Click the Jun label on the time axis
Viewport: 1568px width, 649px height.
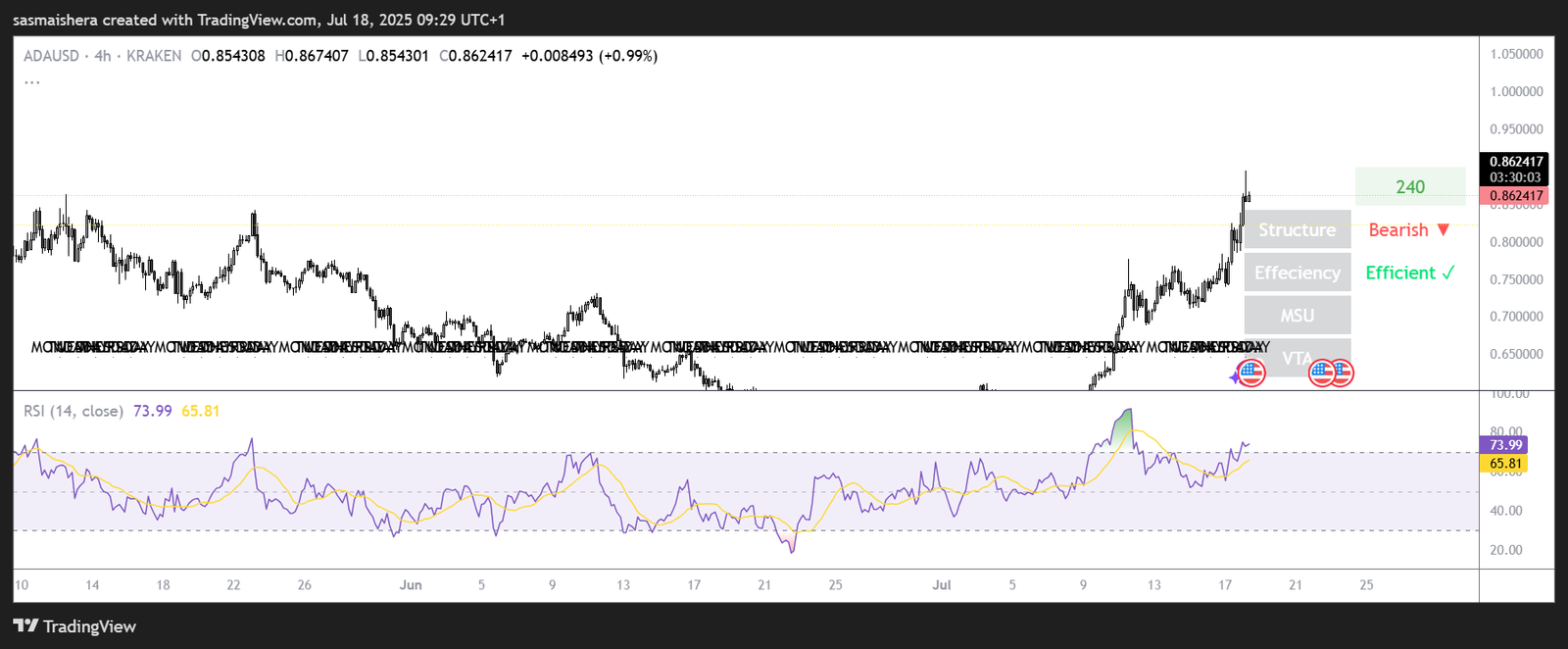click(x=411, y=585)
